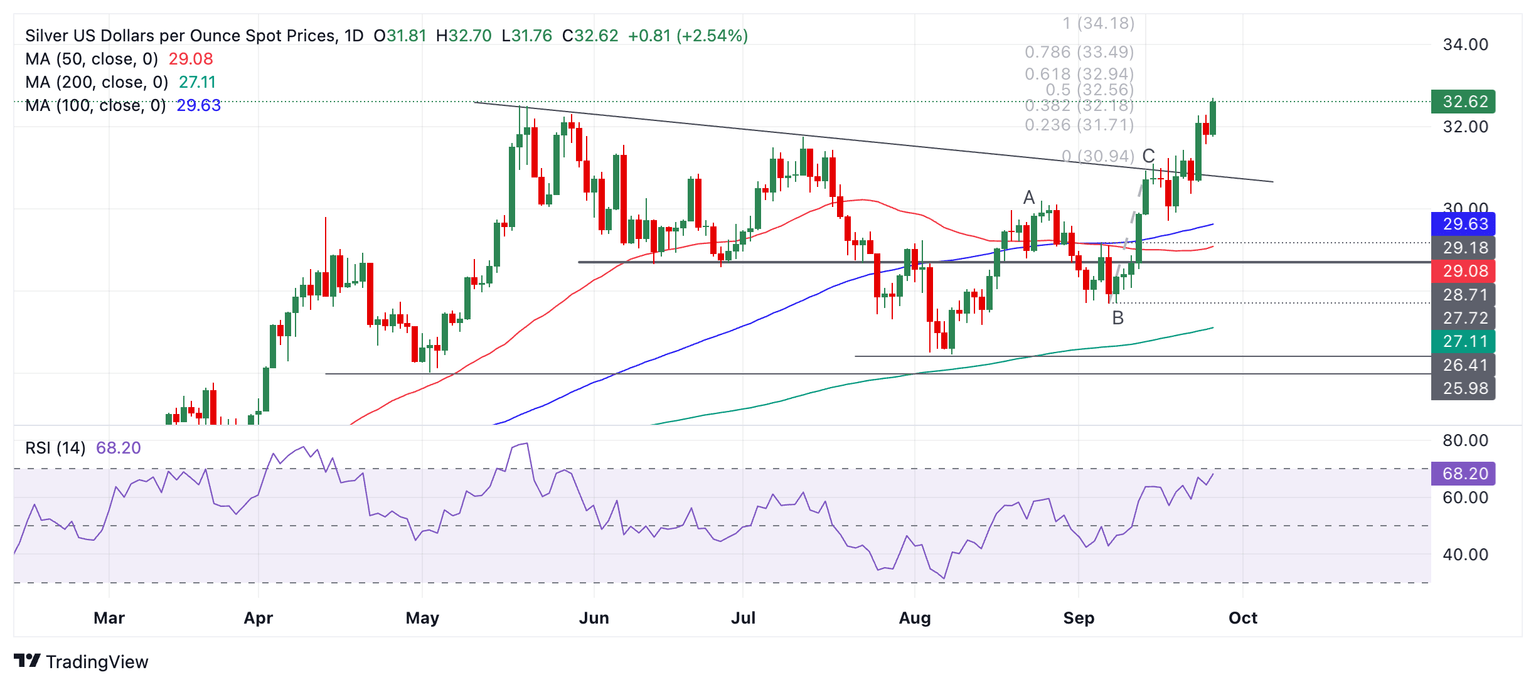
Task: Select the Silver spot price chart title
Action: (x=181, y=36)
